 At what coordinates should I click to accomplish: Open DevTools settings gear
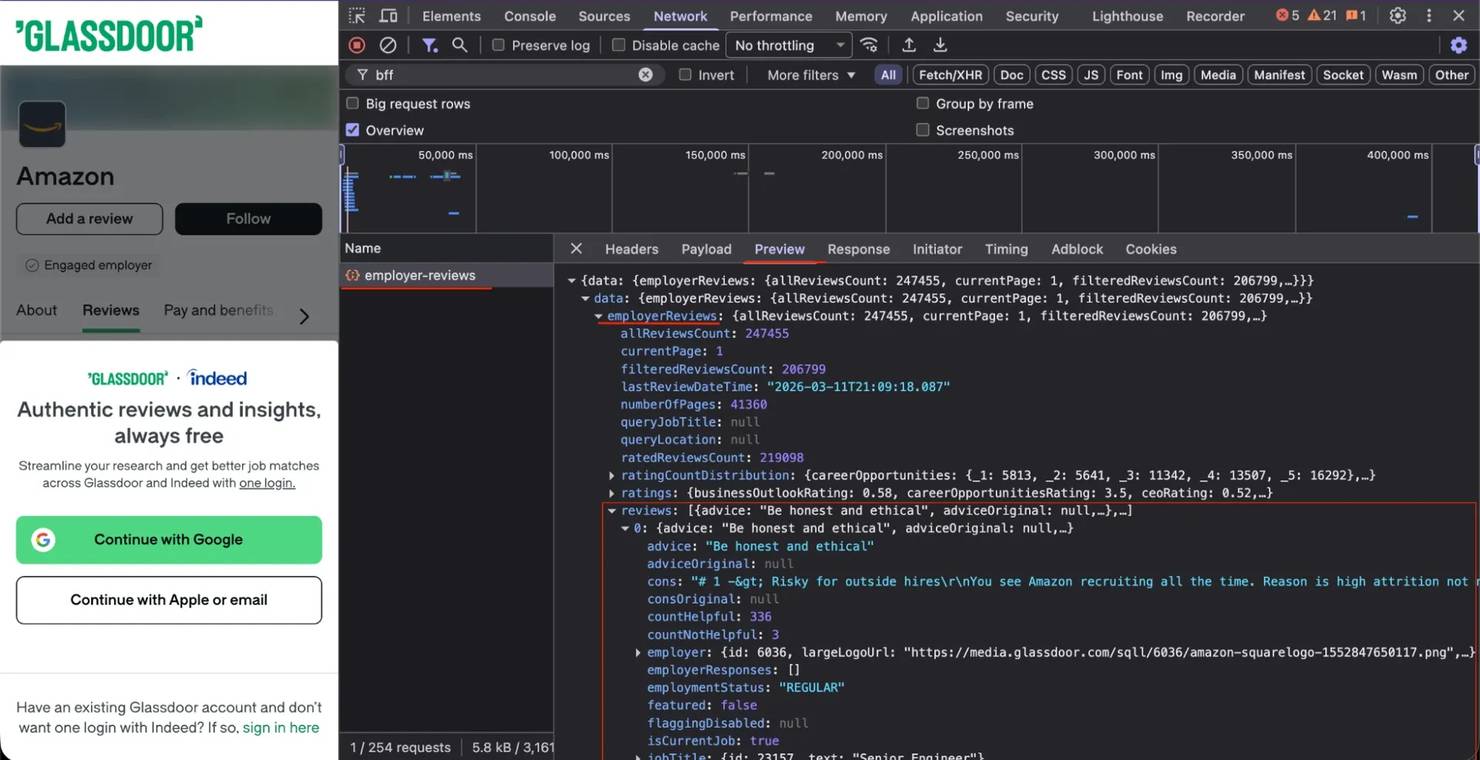(x=1398, y=16)
